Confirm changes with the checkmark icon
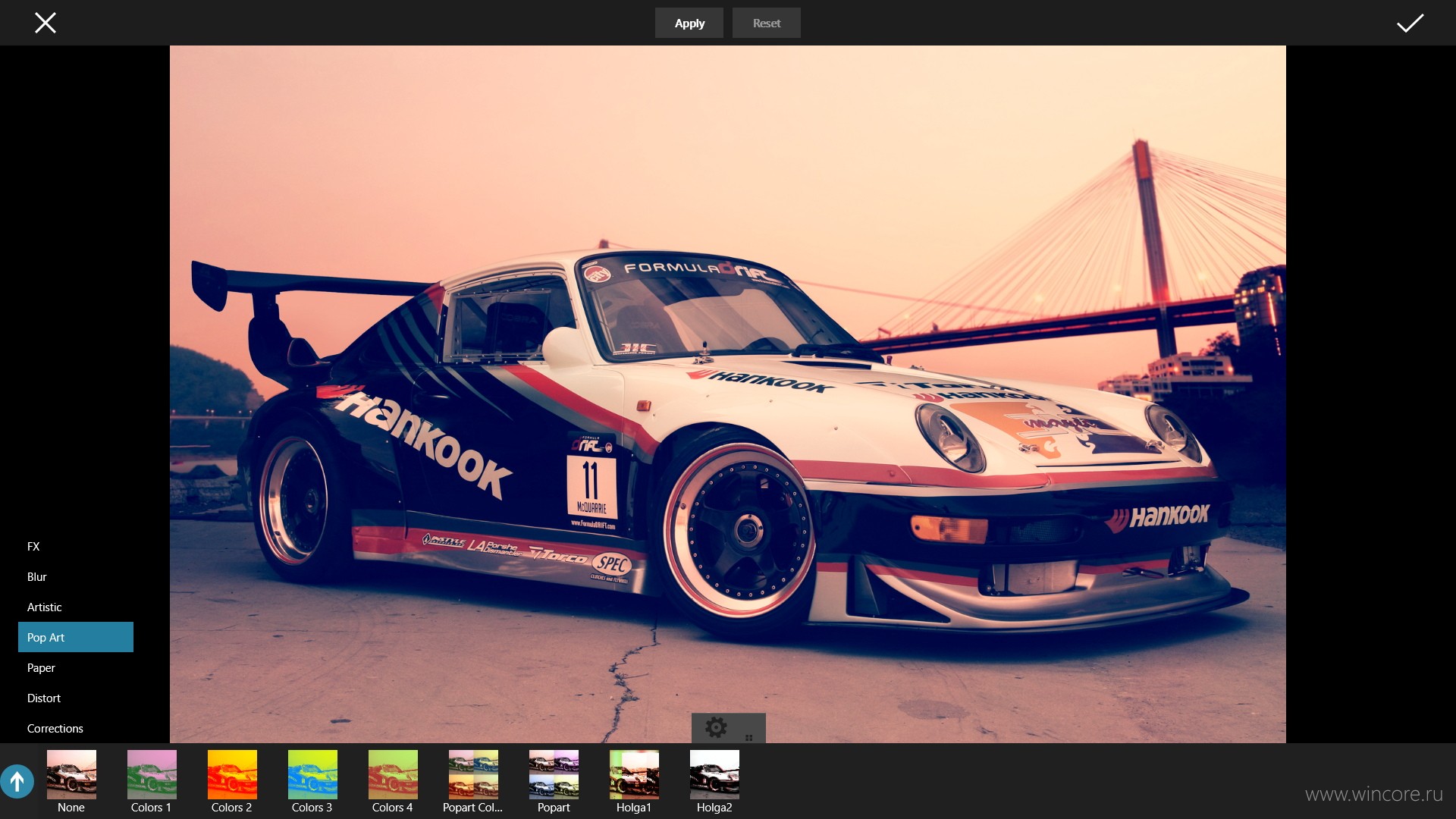 [1410, 23]
